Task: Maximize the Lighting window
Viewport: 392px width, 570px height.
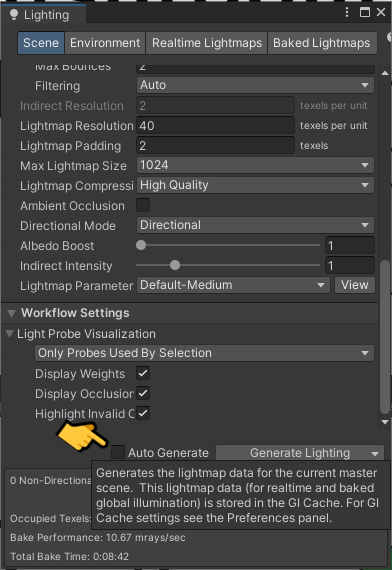Action: pos(365,12)
